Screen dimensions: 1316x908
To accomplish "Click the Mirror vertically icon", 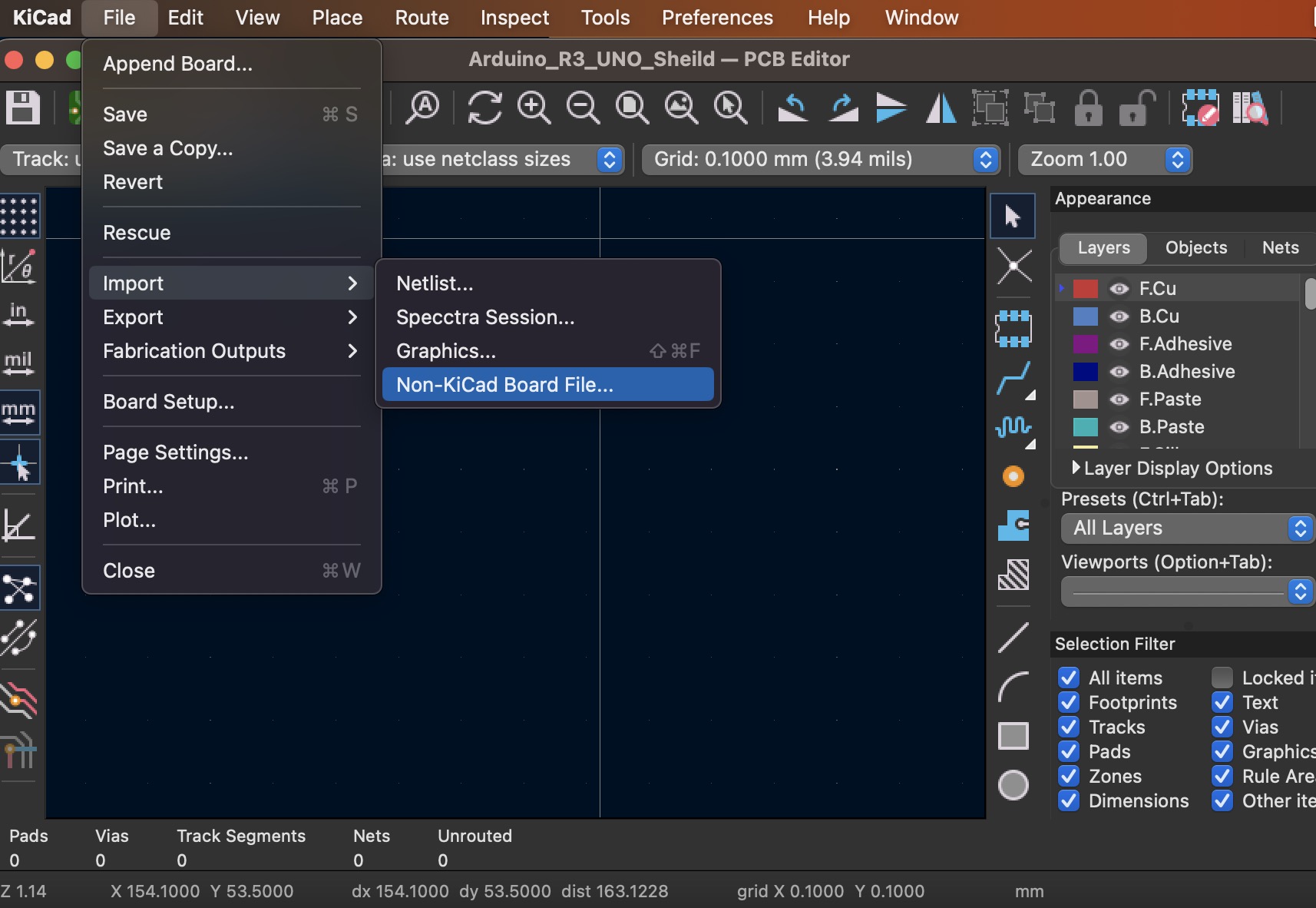I will pos(891,108).
